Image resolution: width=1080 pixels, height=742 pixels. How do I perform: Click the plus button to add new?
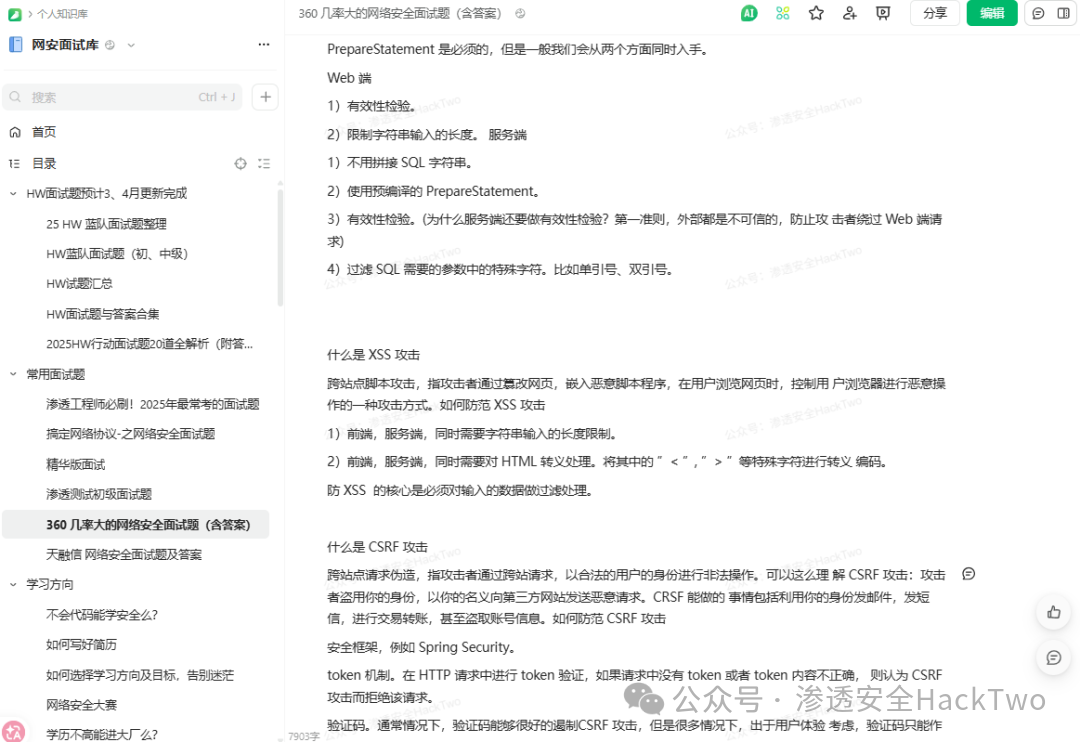(265, 97)
